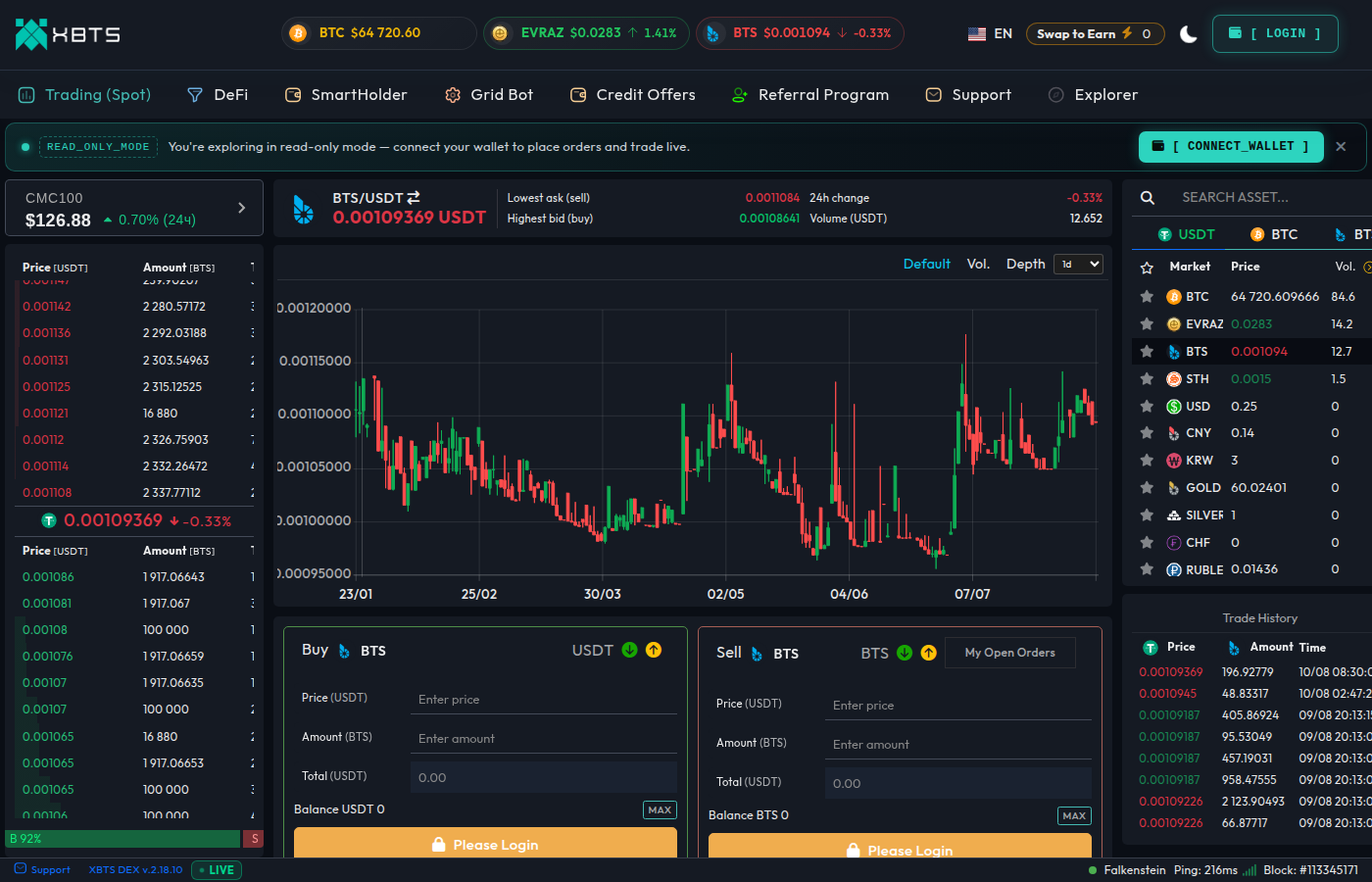Click CONNECT_WALLET button
The width and height of the screenshot is (1372, 882).
click(1231, 146)
